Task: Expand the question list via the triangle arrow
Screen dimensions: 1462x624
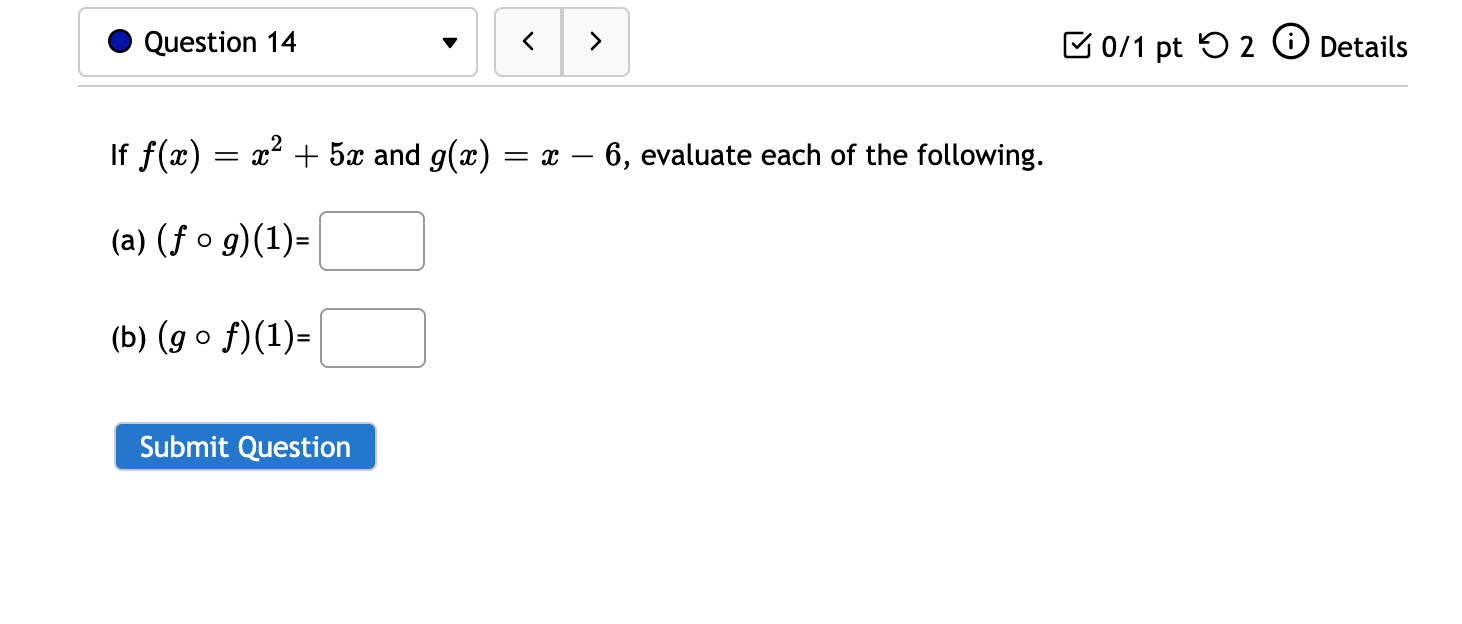Action: [449, 42]
